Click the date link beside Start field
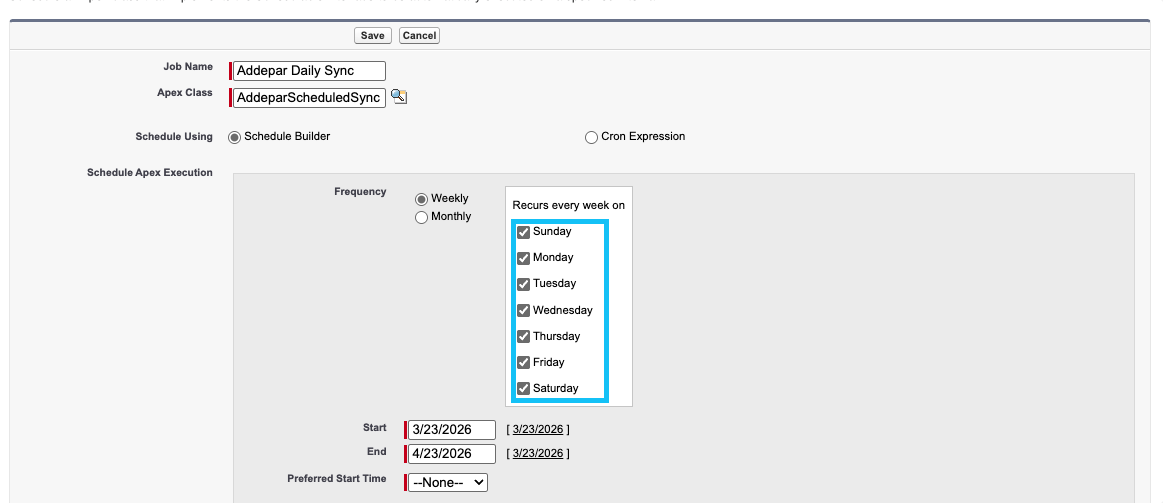 pos(538,430)
